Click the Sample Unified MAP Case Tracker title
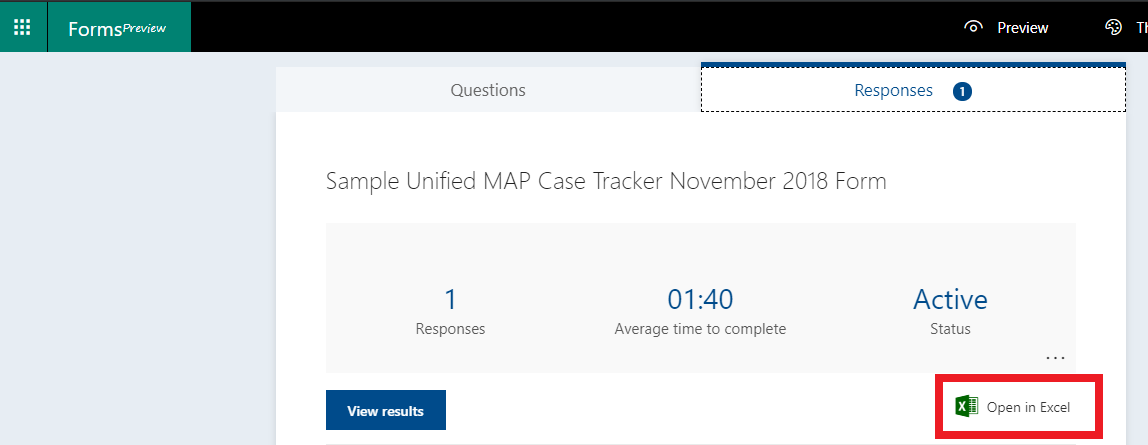Viewport: 1148px width, 445px height. (606, 181)
